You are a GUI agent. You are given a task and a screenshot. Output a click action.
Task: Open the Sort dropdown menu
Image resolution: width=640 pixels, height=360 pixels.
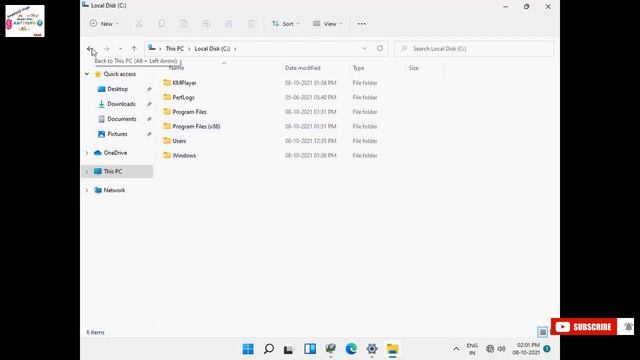pos(285,24)
